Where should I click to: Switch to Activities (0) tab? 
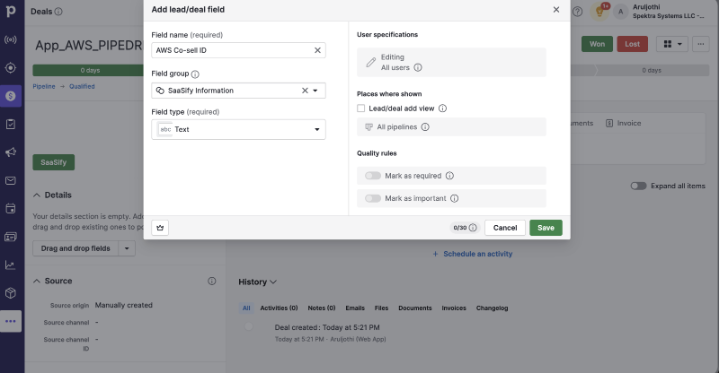[279, 308]
